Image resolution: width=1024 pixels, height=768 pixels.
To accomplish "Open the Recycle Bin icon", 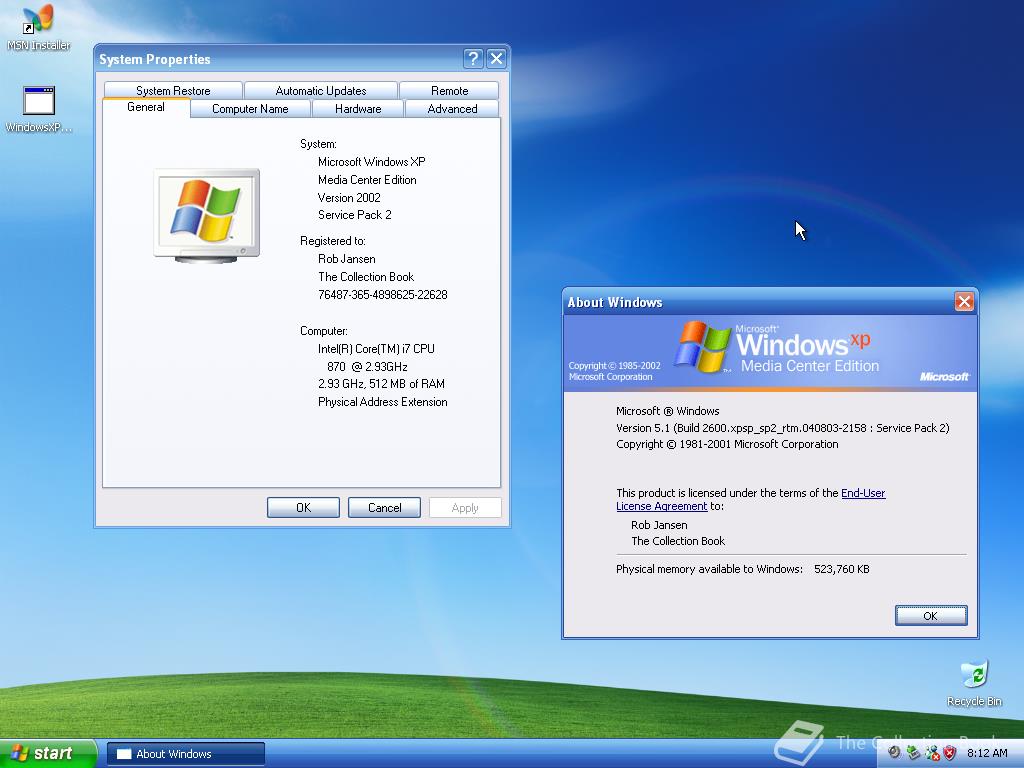I will [x=974, y=683].
